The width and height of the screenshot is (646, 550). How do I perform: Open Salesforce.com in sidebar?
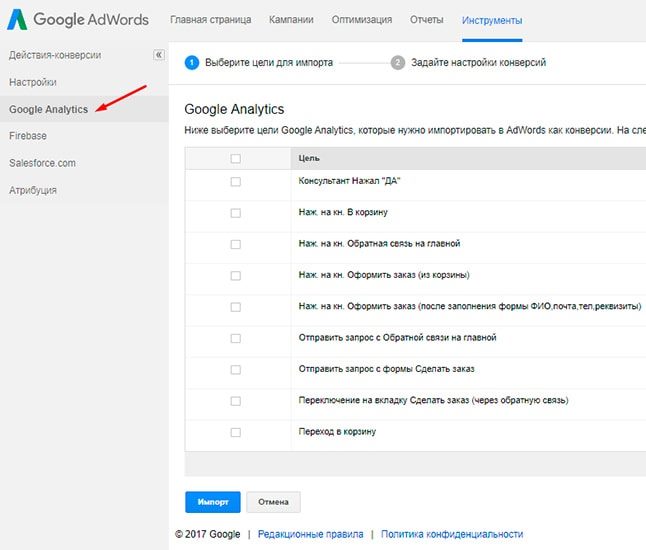[42, 163]
